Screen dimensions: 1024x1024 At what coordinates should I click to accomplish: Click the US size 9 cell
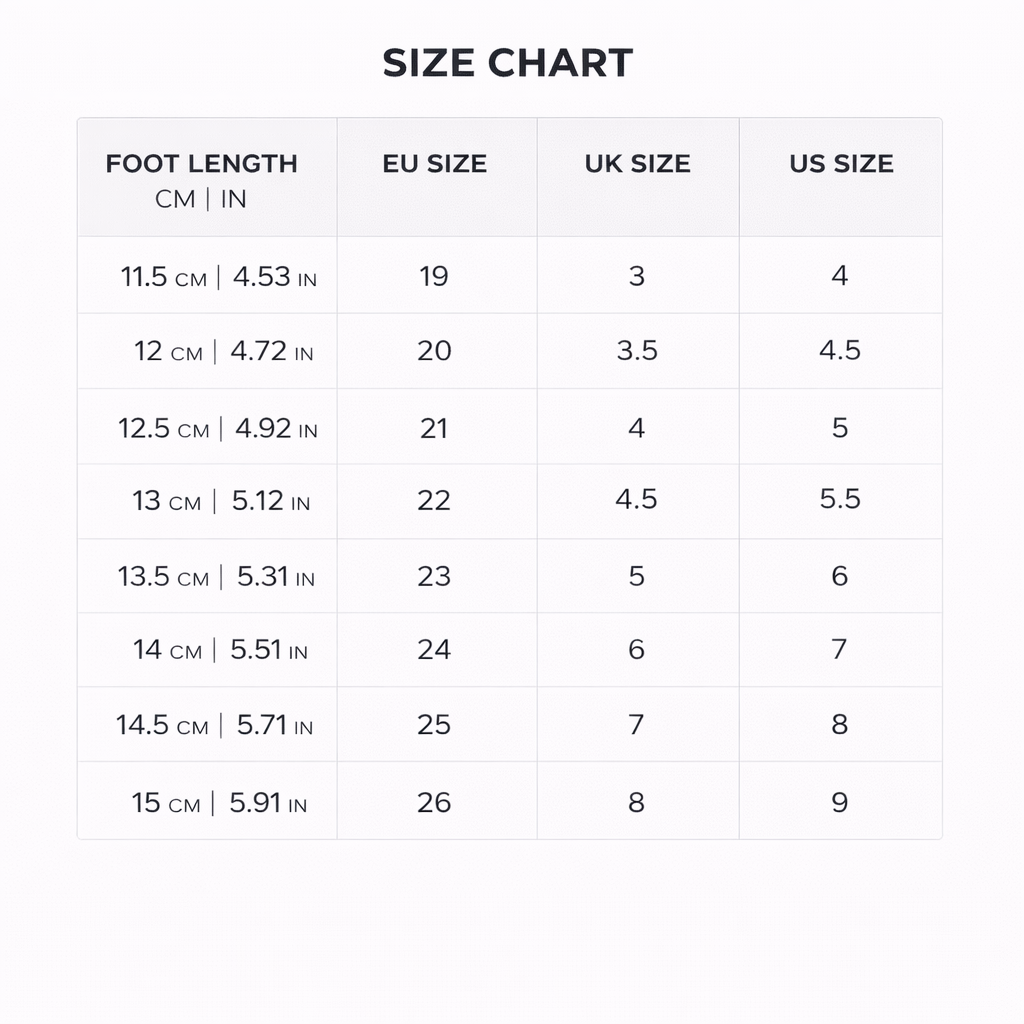point(840,801)
